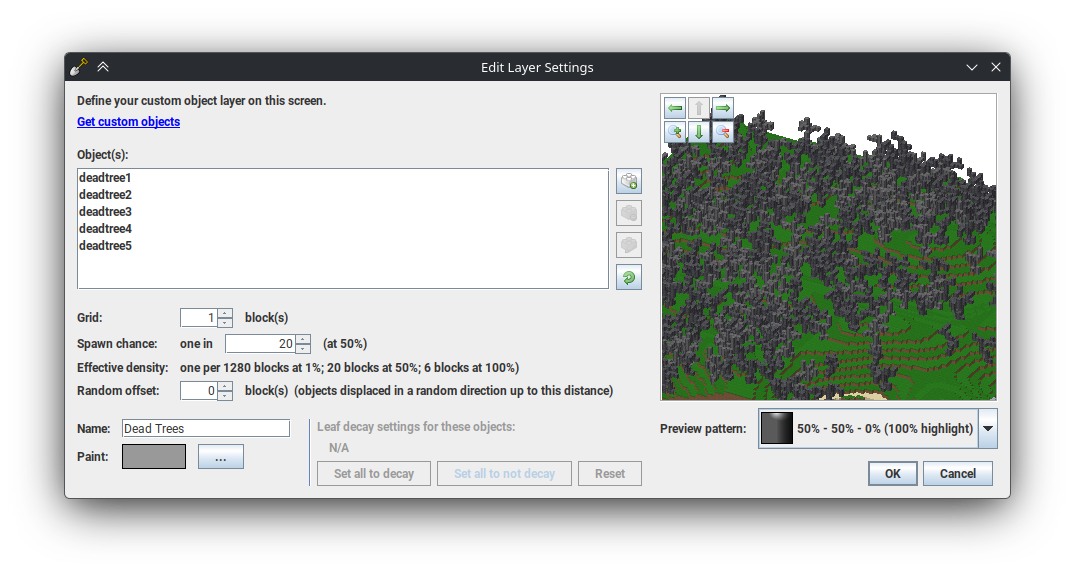Image resolution: width=1075 pixels, height=575 pixels.
Task: Rotate preview right with green right arrow
Action: coord(722,108)
